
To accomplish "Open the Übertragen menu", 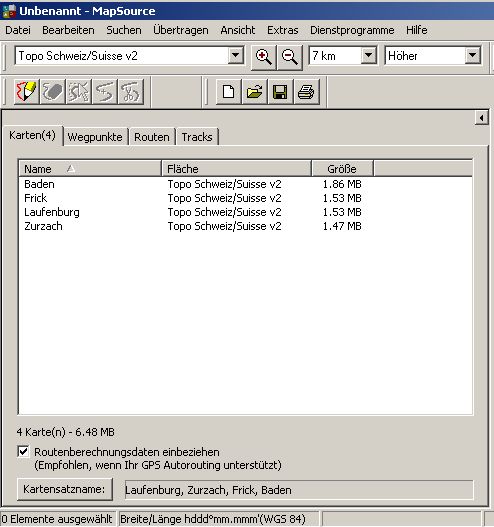I will 181,30.
